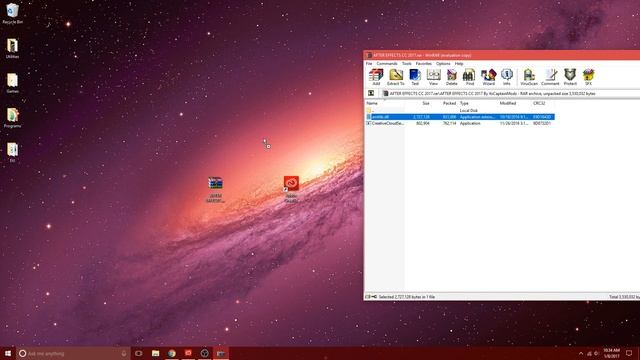
Task: Run the VirusScan toolbar icon
Action: pyautogui.click(x=529, y=77)
